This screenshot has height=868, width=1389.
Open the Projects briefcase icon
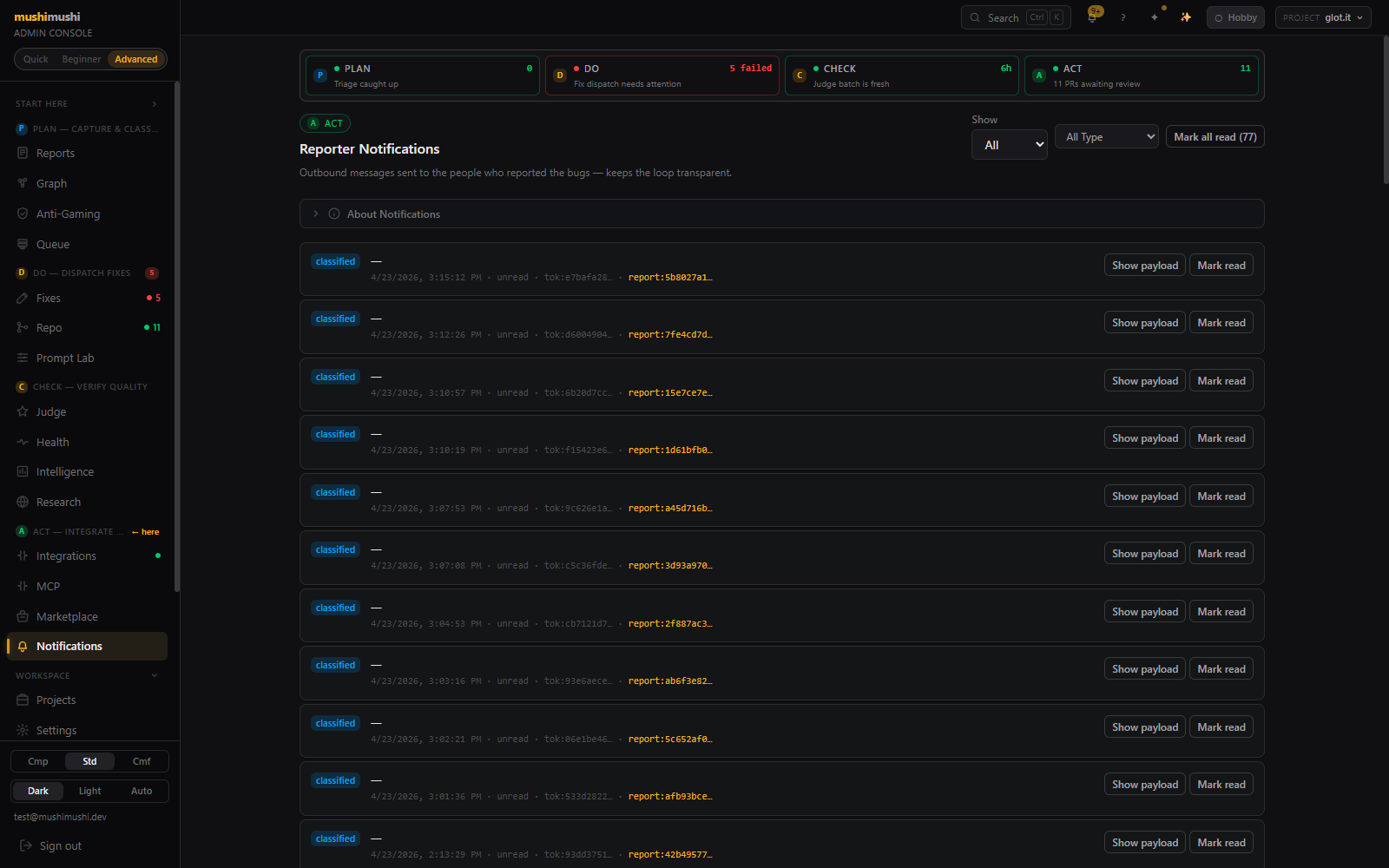tap(23, 700)
